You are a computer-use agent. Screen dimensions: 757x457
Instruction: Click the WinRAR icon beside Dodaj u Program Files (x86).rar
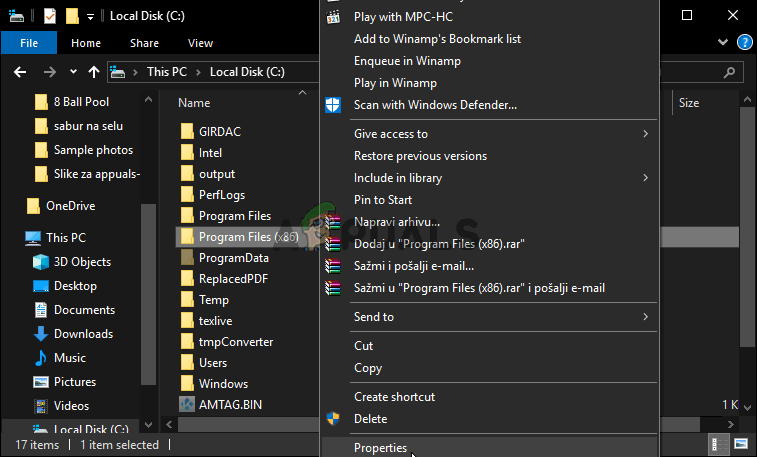(333, 244)
